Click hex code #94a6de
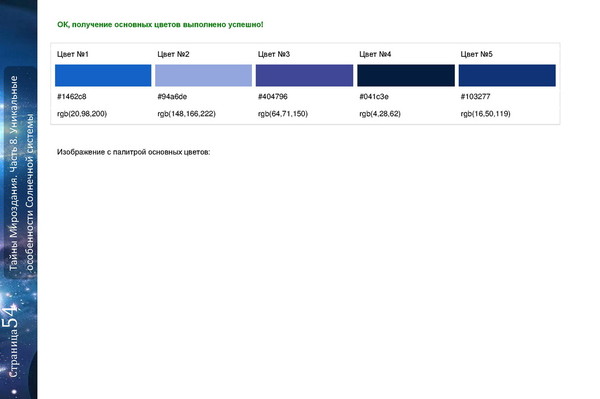 [x=172, y=96]
